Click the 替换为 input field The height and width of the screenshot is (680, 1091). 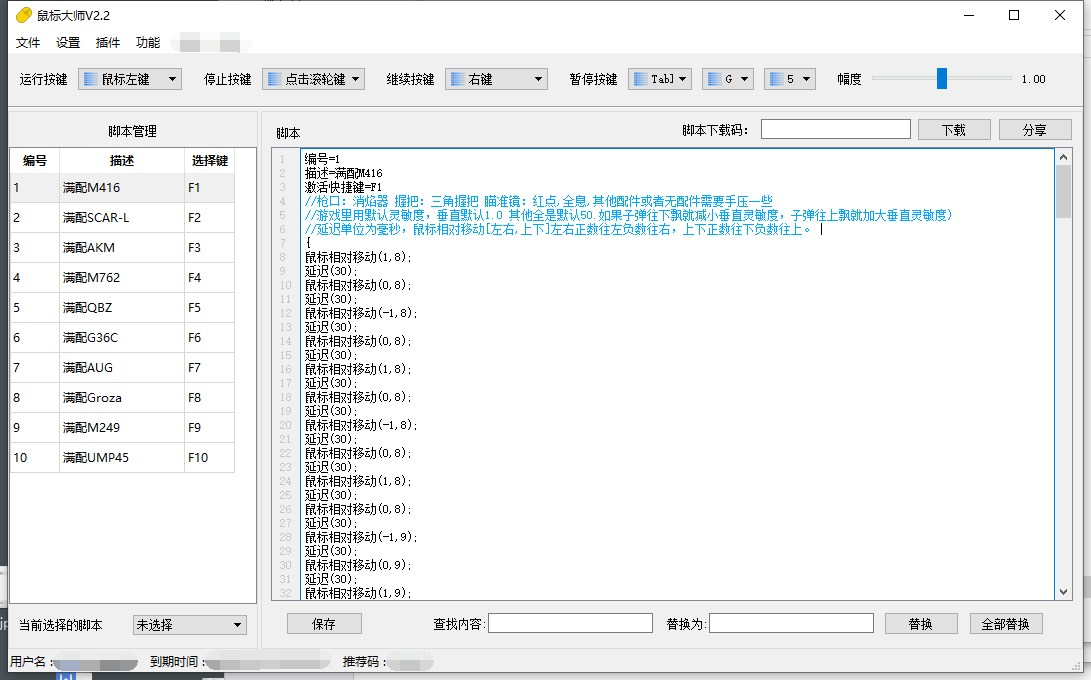[x=791, y=624]
